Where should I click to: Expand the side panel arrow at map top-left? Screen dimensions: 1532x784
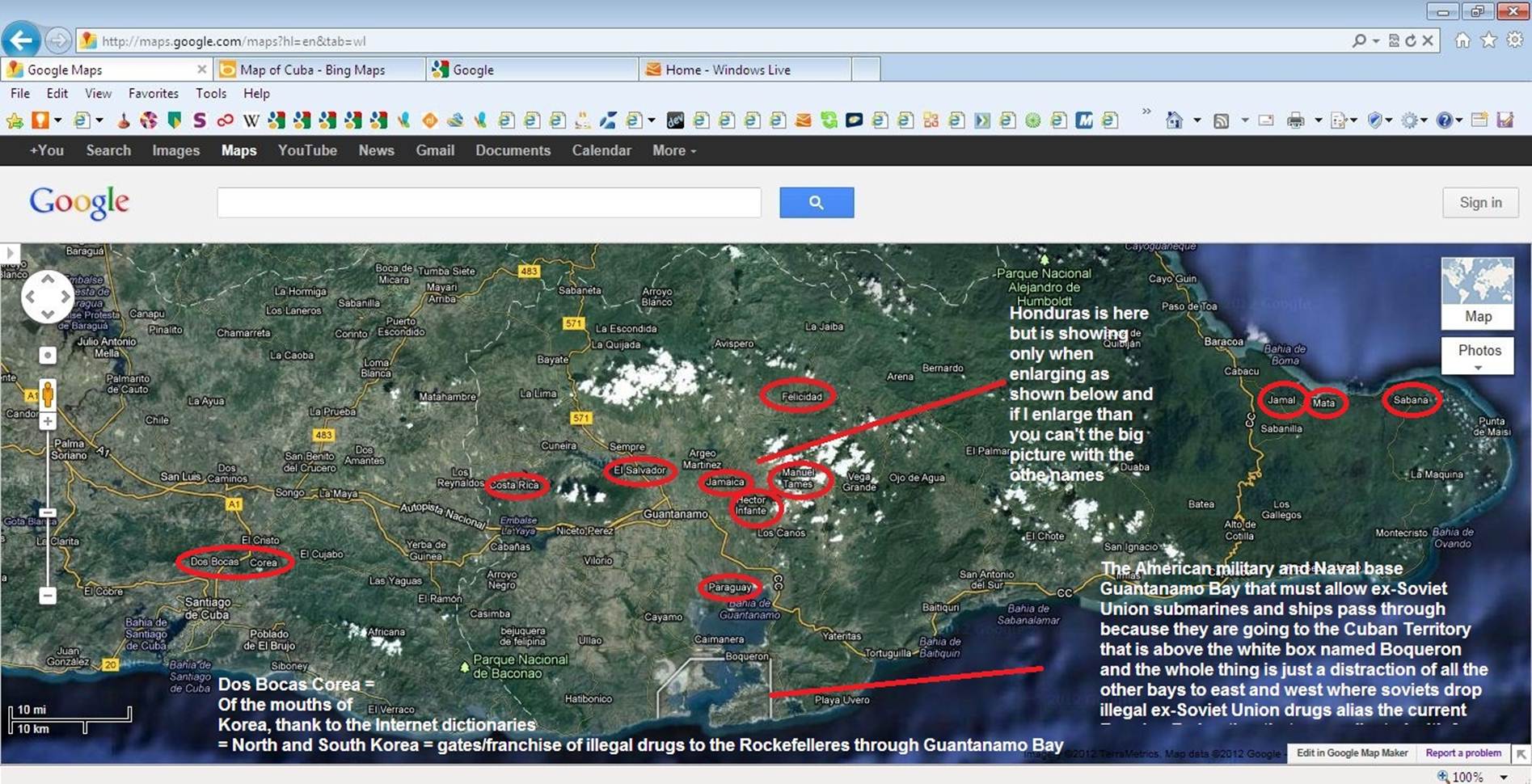[10, 253]
